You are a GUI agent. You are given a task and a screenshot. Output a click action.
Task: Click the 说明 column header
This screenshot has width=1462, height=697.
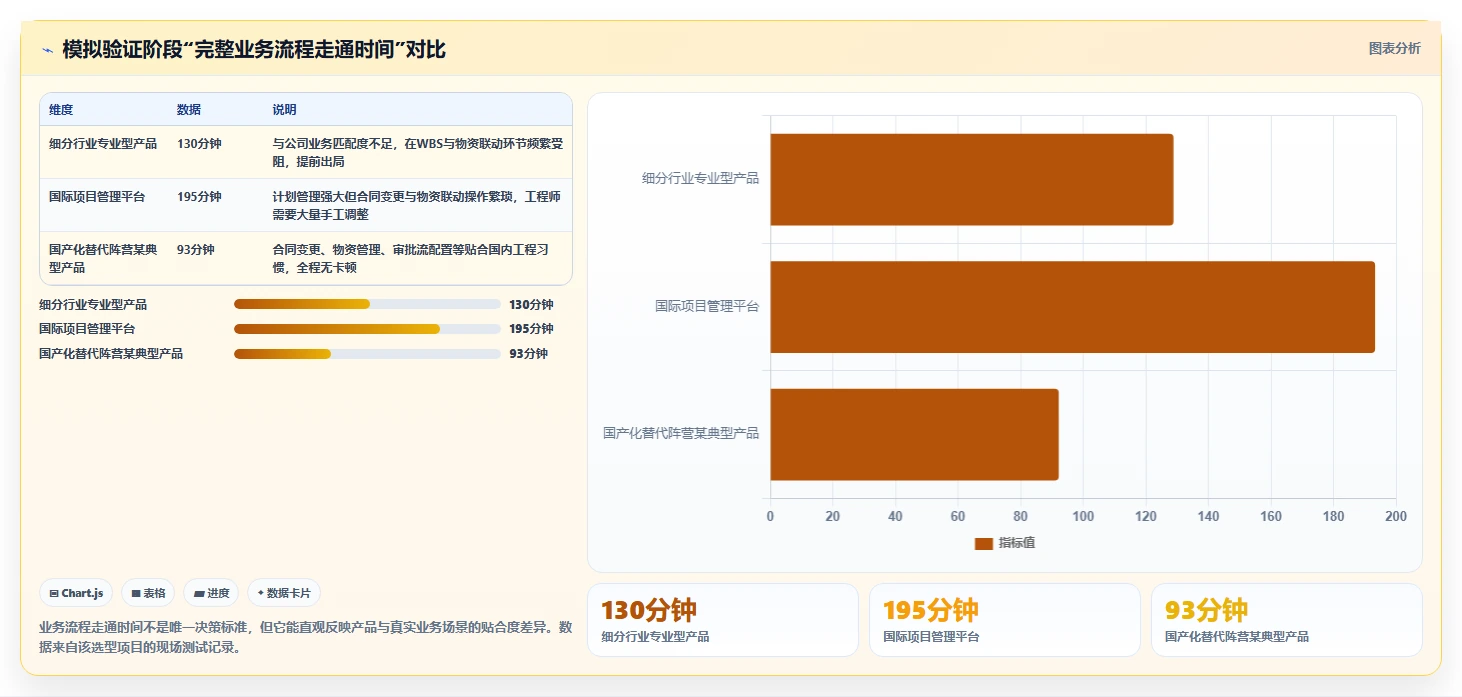pyautogui.click(x=285, y=110)
